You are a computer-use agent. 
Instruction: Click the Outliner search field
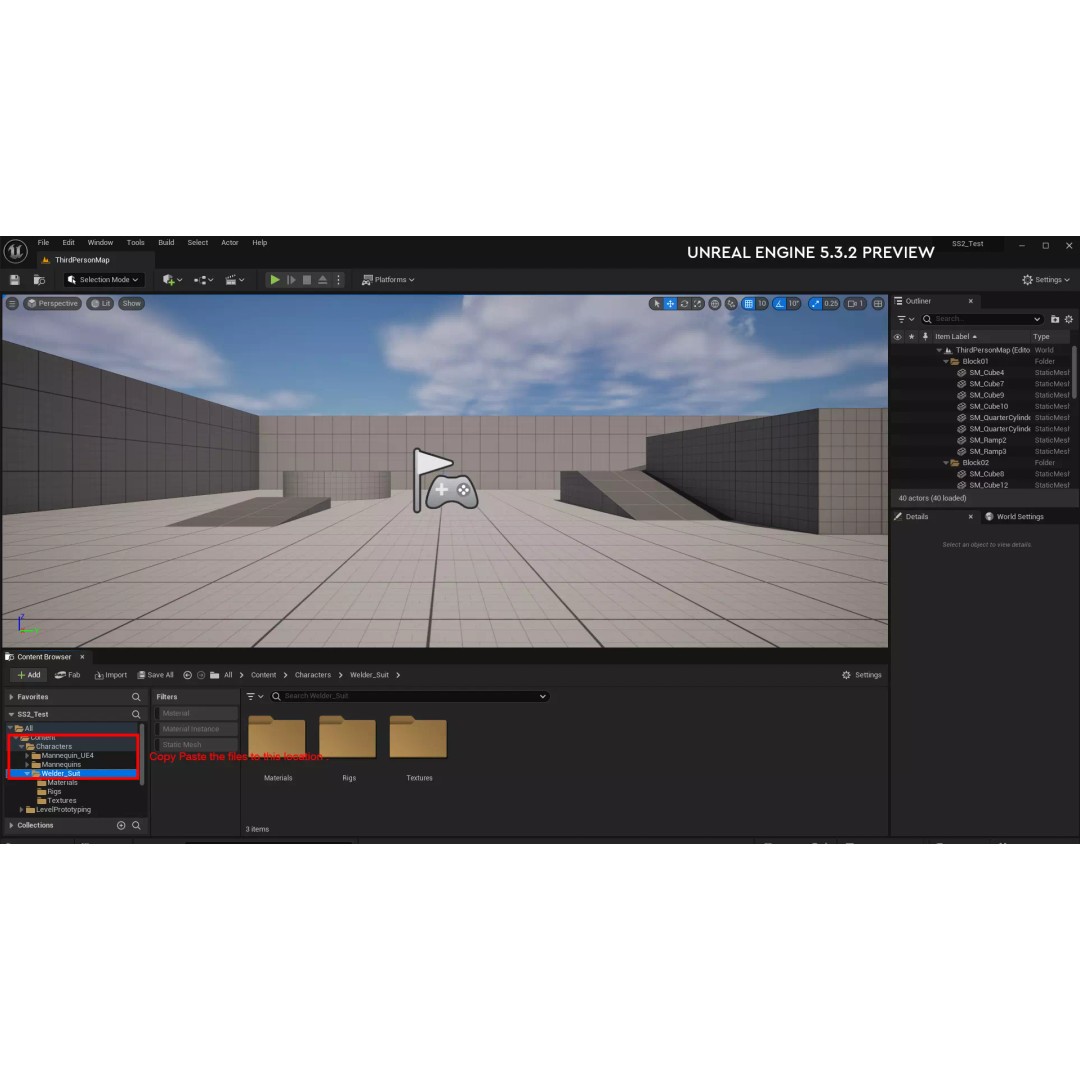tap(982, 319)
